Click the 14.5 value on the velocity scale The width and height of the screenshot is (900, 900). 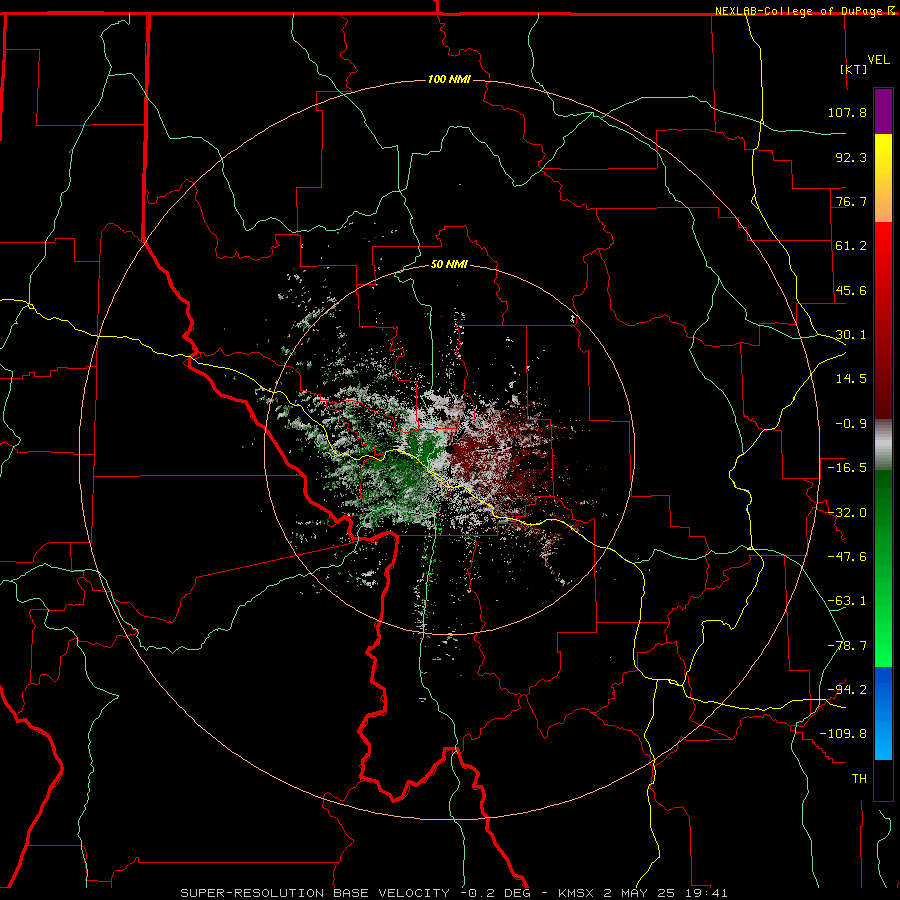[851, 379]
